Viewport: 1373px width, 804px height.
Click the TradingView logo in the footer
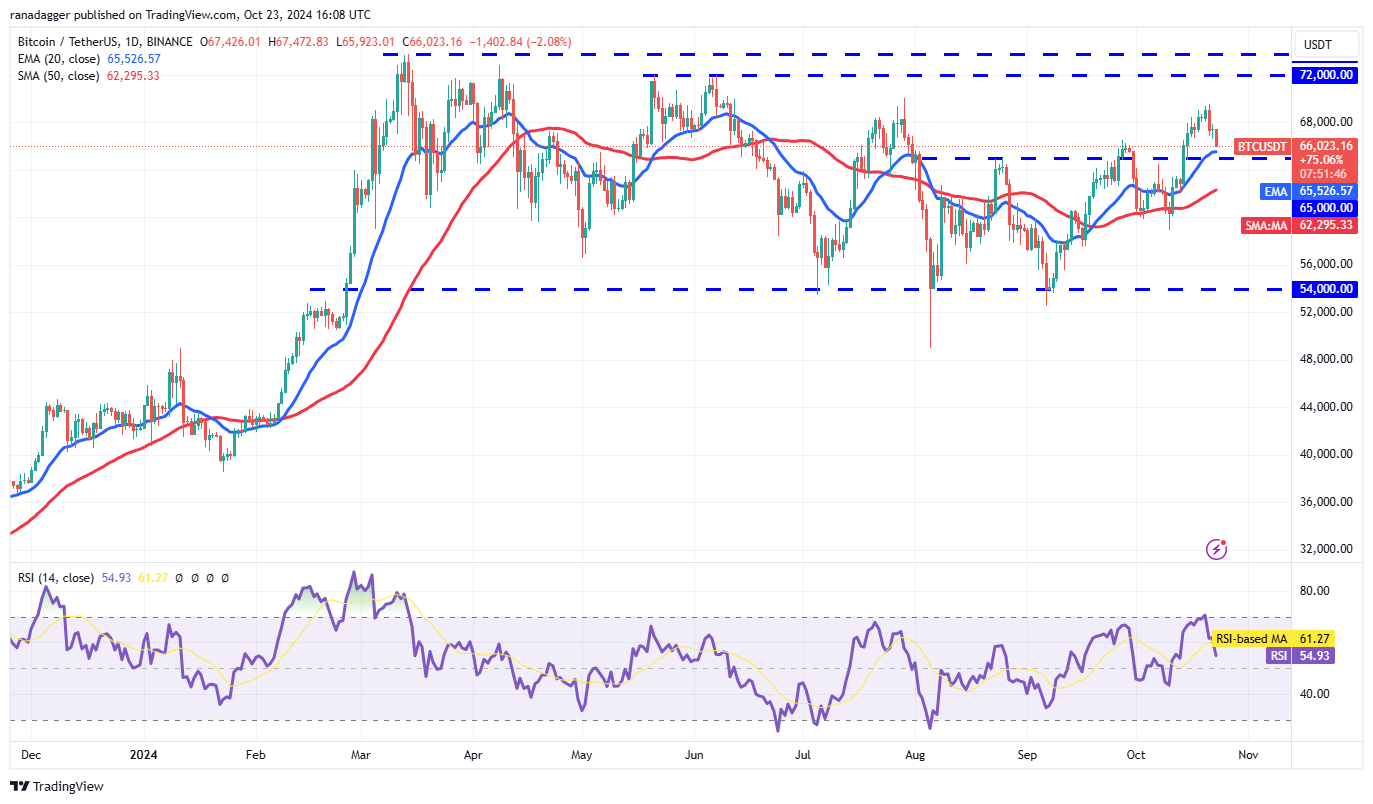(x=57, y=786)
